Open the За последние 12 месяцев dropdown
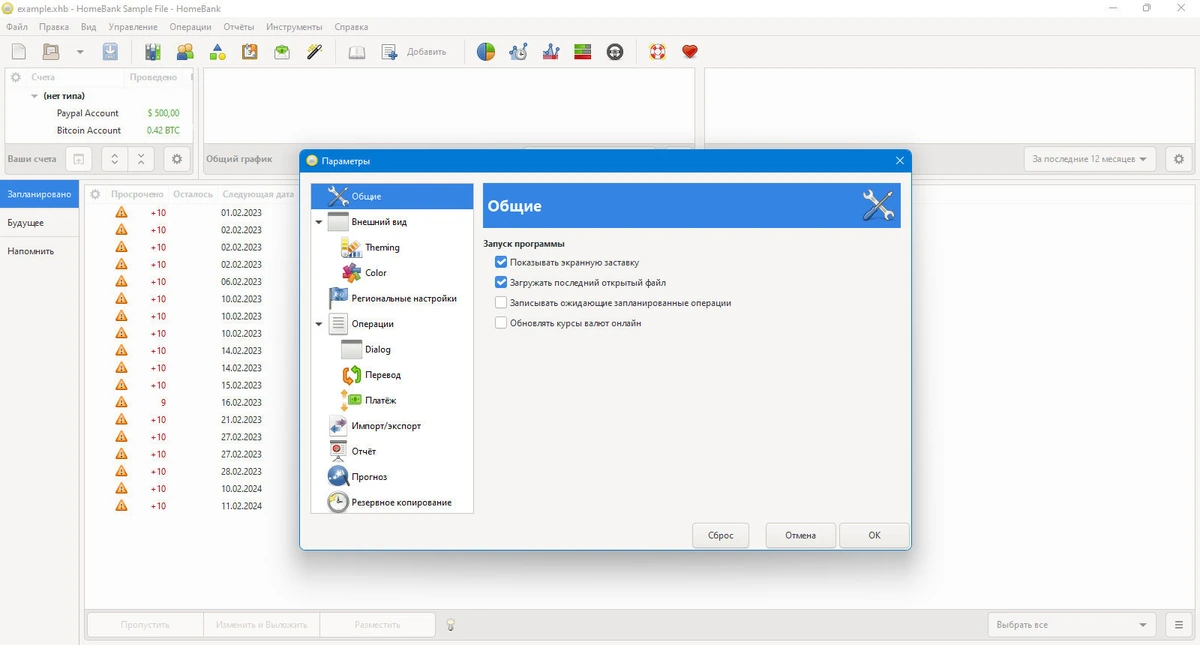The height and width of the screenshot is (645, 1200). coord(1090,159)
